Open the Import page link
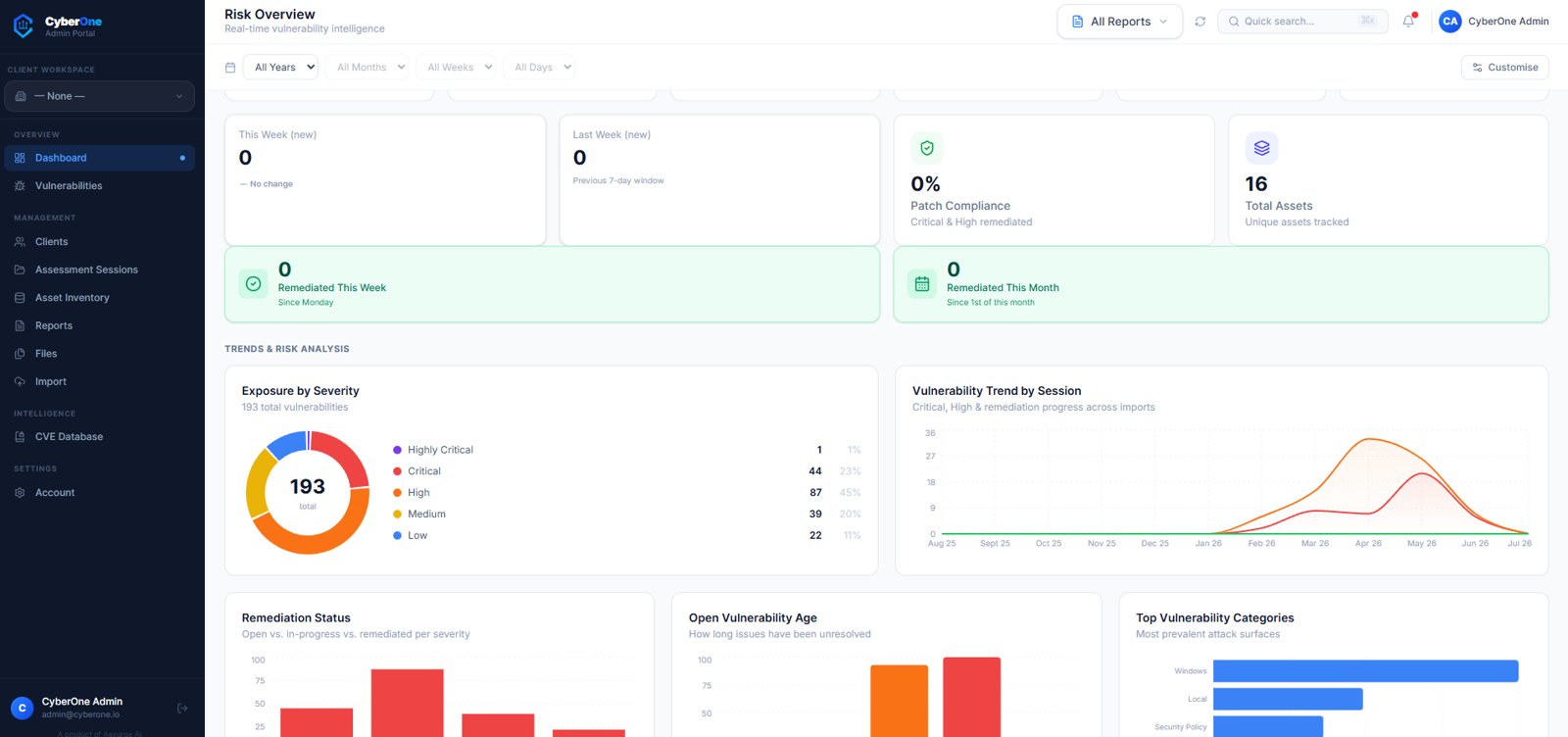Viewport: 1568px width, 737px height. (x=99, y=381)
